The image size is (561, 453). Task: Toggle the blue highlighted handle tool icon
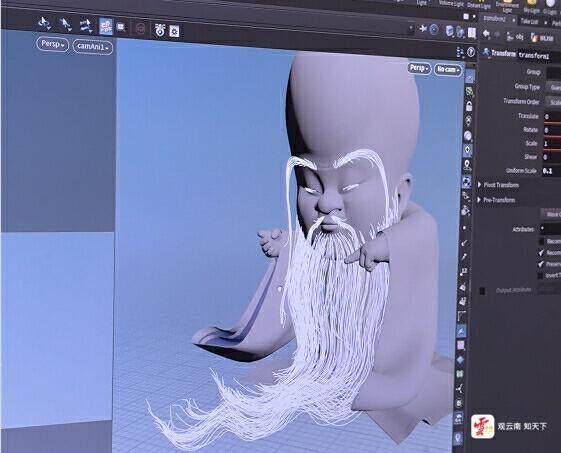click(106, 26)
